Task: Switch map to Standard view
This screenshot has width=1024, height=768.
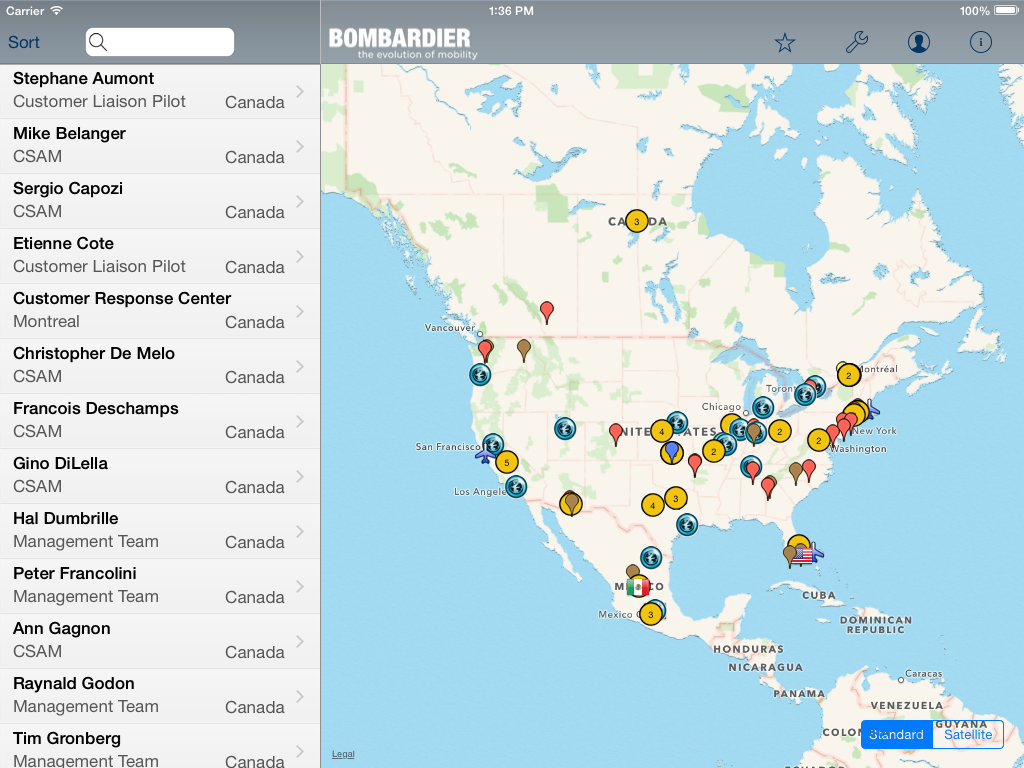Action: click(897, 735)
